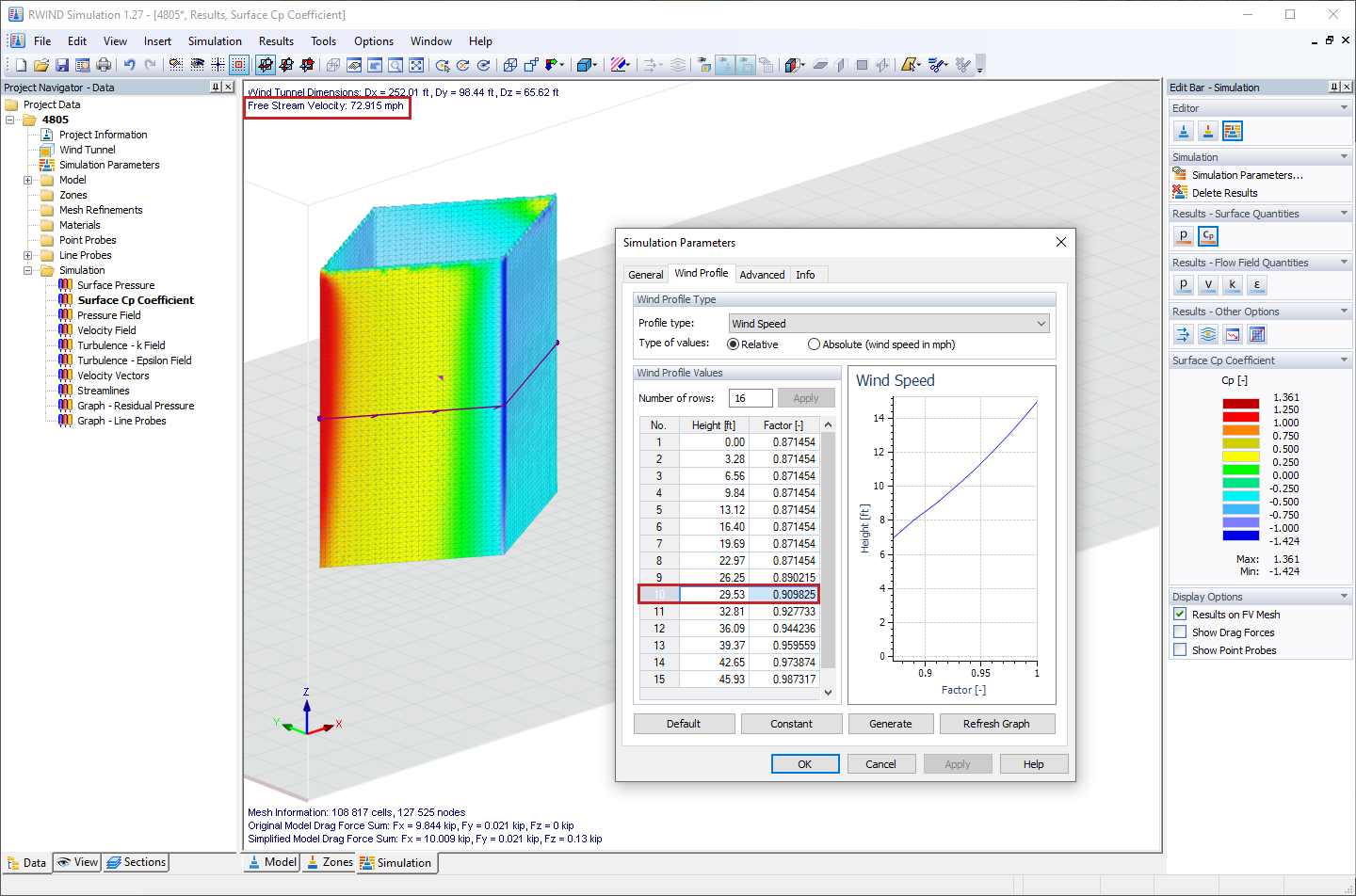Open Turbulence k field with the k icon
Screen dimensions: 1356x896
[x=1232, y=284]
